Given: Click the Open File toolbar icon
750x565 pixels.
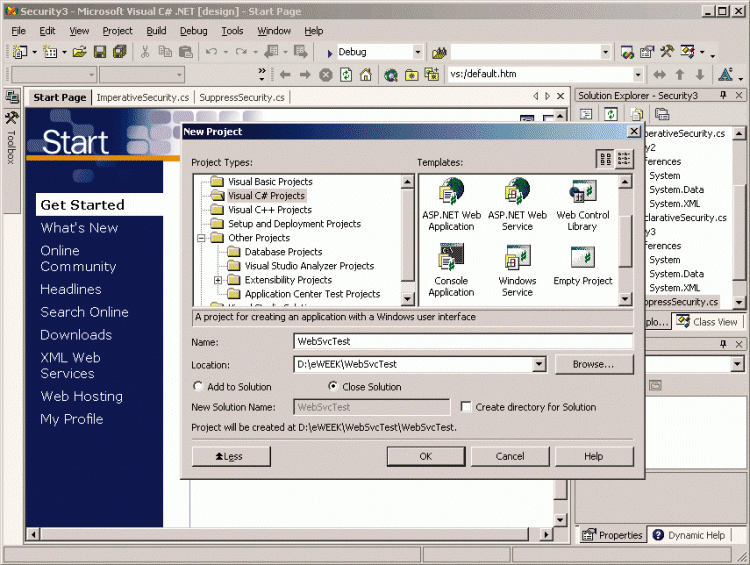Looking at the screenshot, I should click(79, 52).
